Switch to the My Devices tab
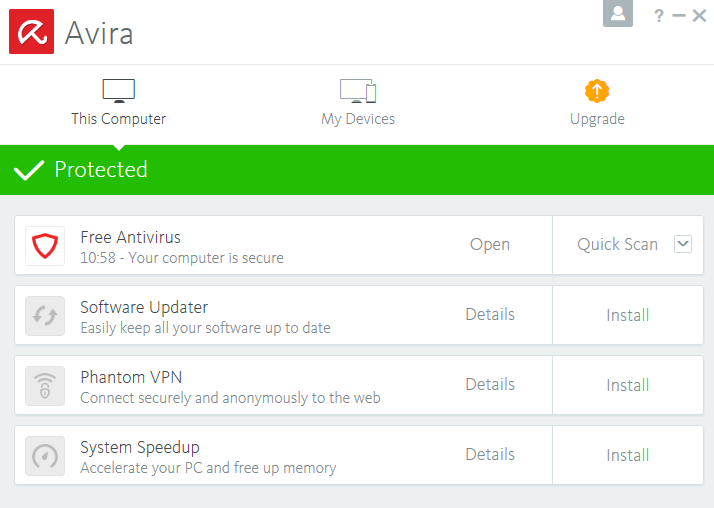The image size is (714, 508). (357, 104)
